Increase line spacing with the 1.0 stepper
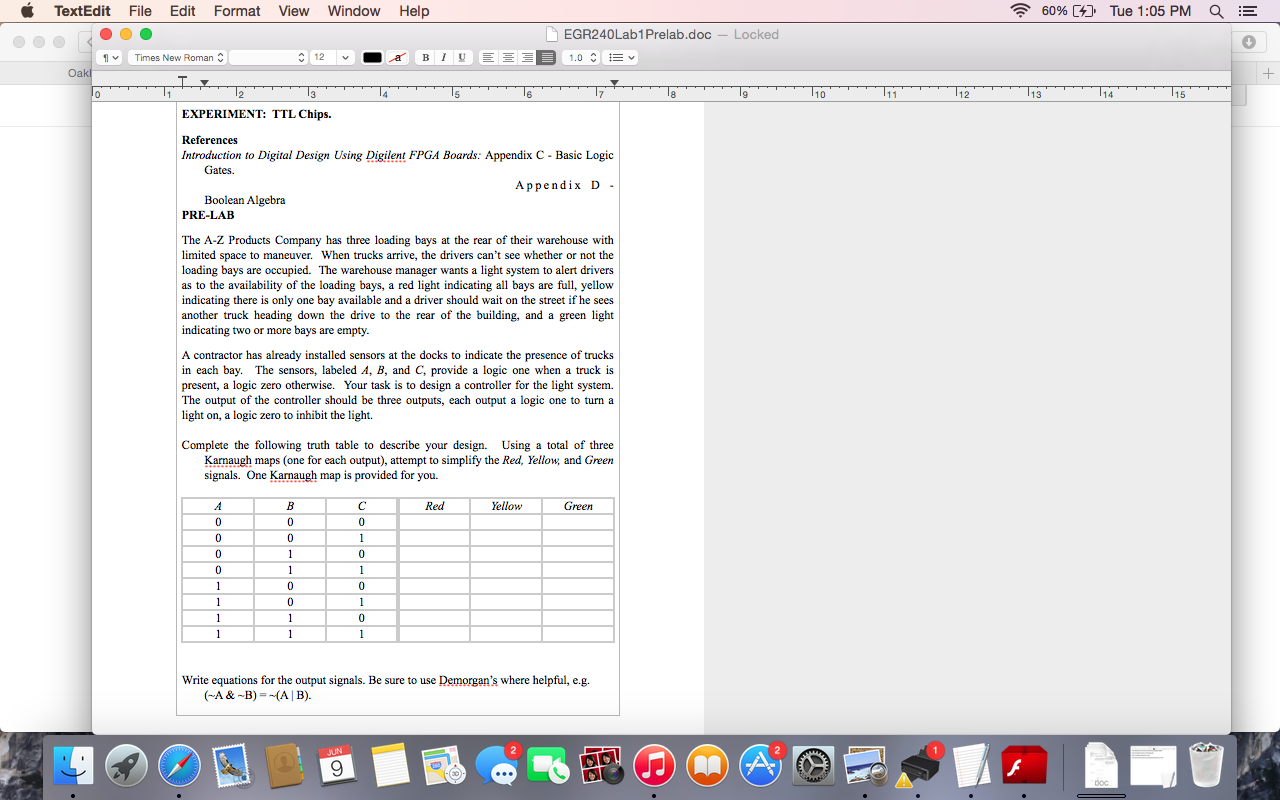This screenshot has width=1280, height=800. click(x=594, y=53)
